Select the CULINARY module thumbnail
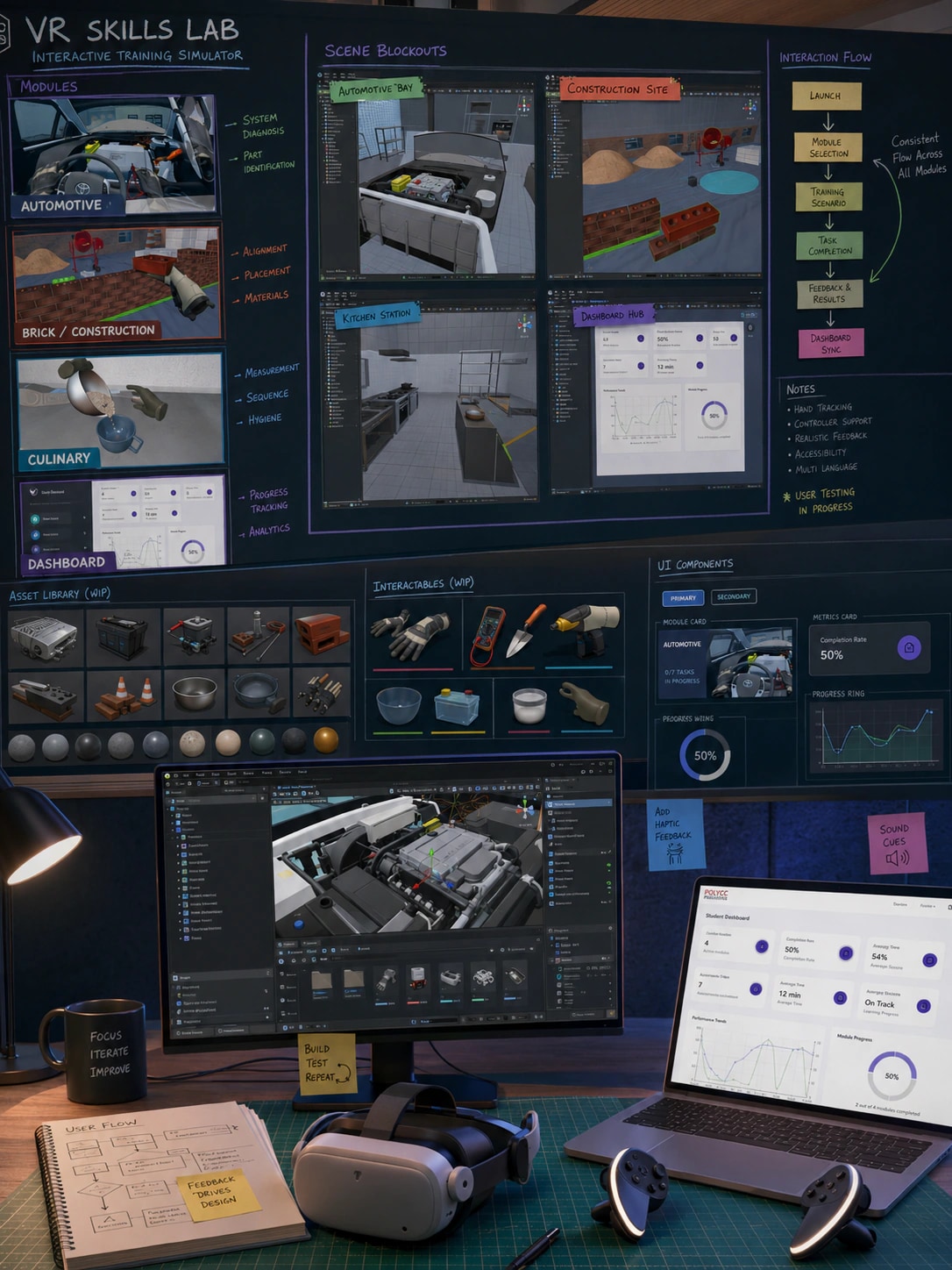This screenshot has height=1270, width=952. point(120,412)
